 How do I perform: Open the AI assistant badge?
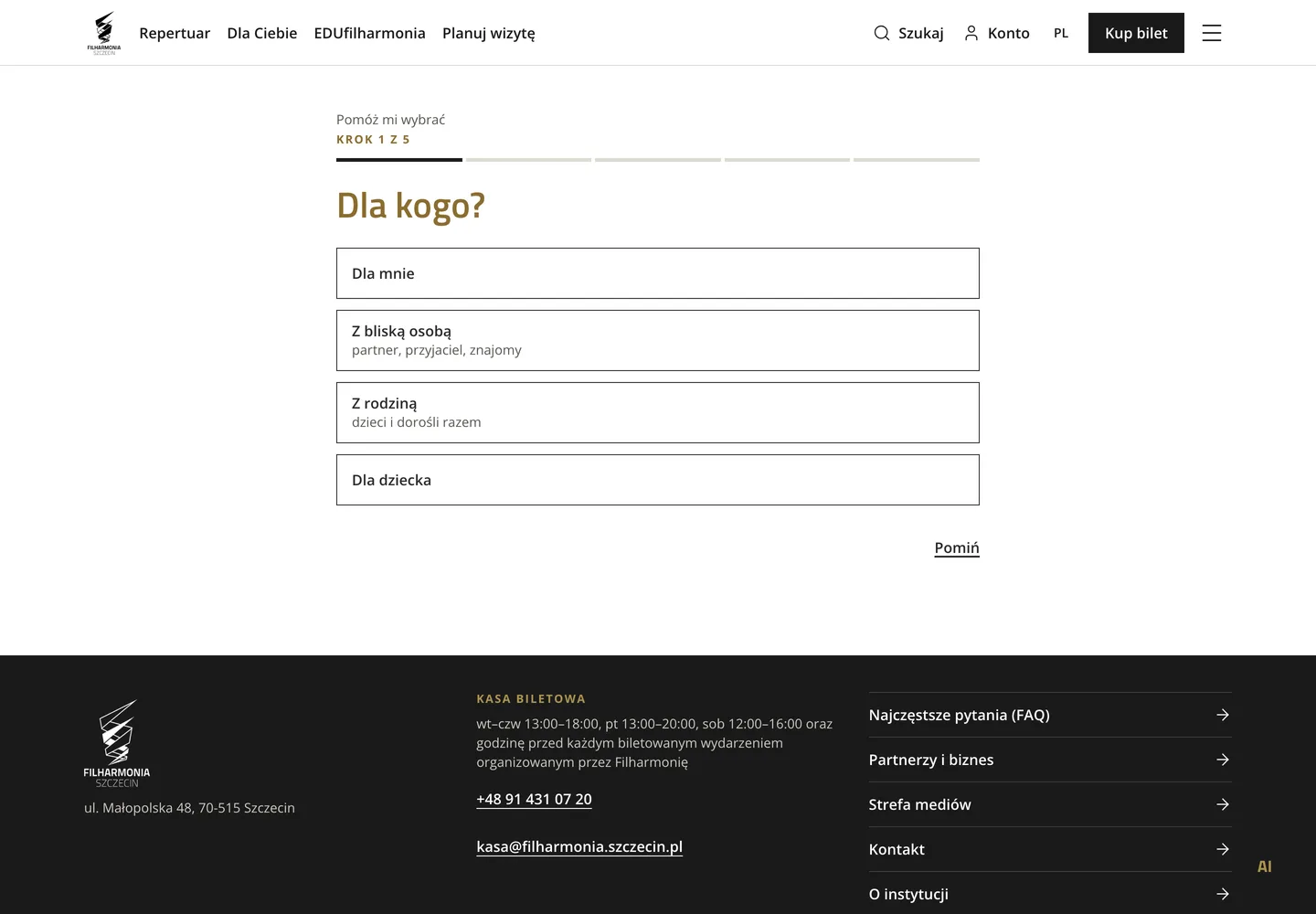(x=1265, y=866)
